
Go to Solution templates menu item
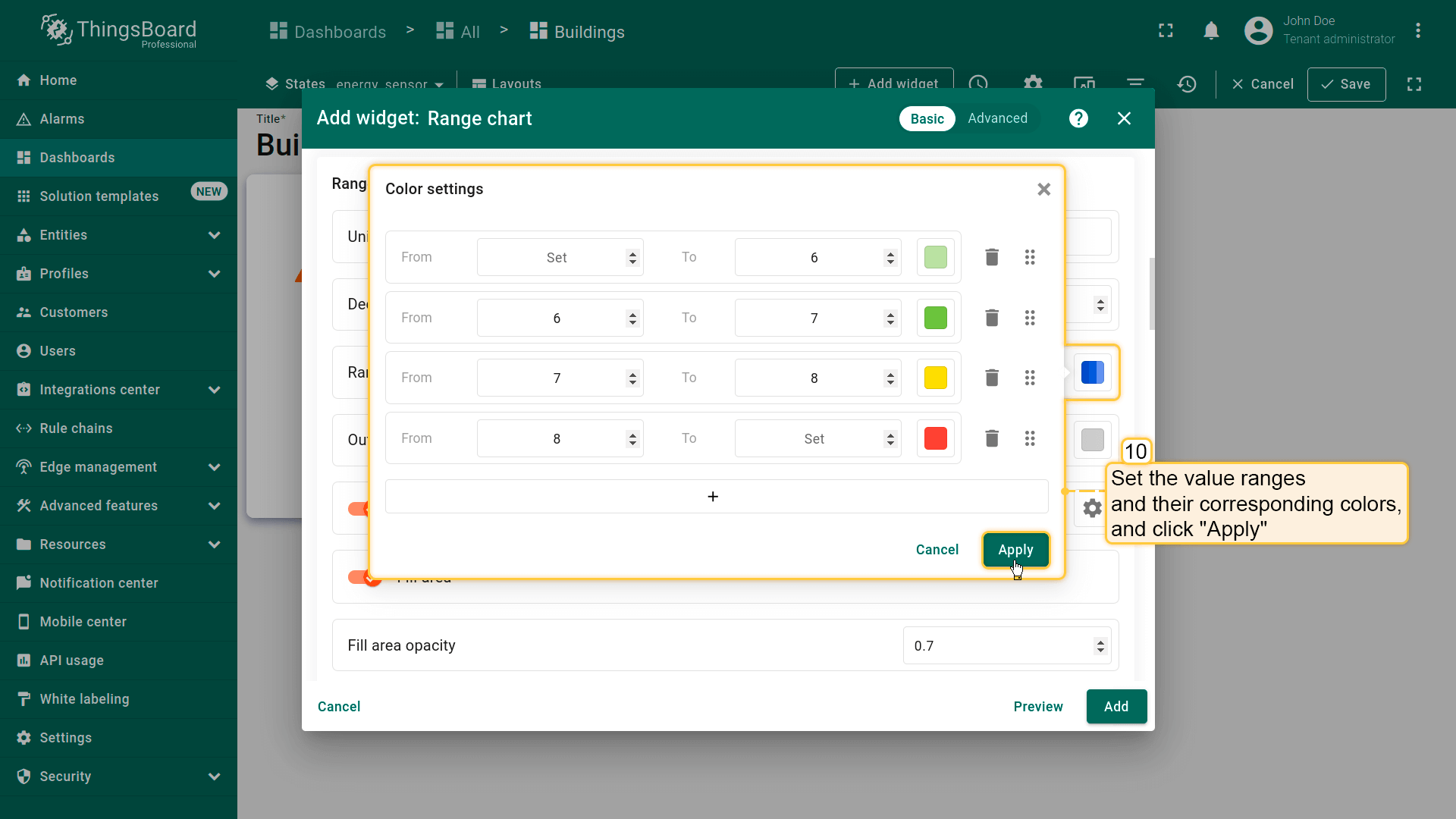pos(99,196)
